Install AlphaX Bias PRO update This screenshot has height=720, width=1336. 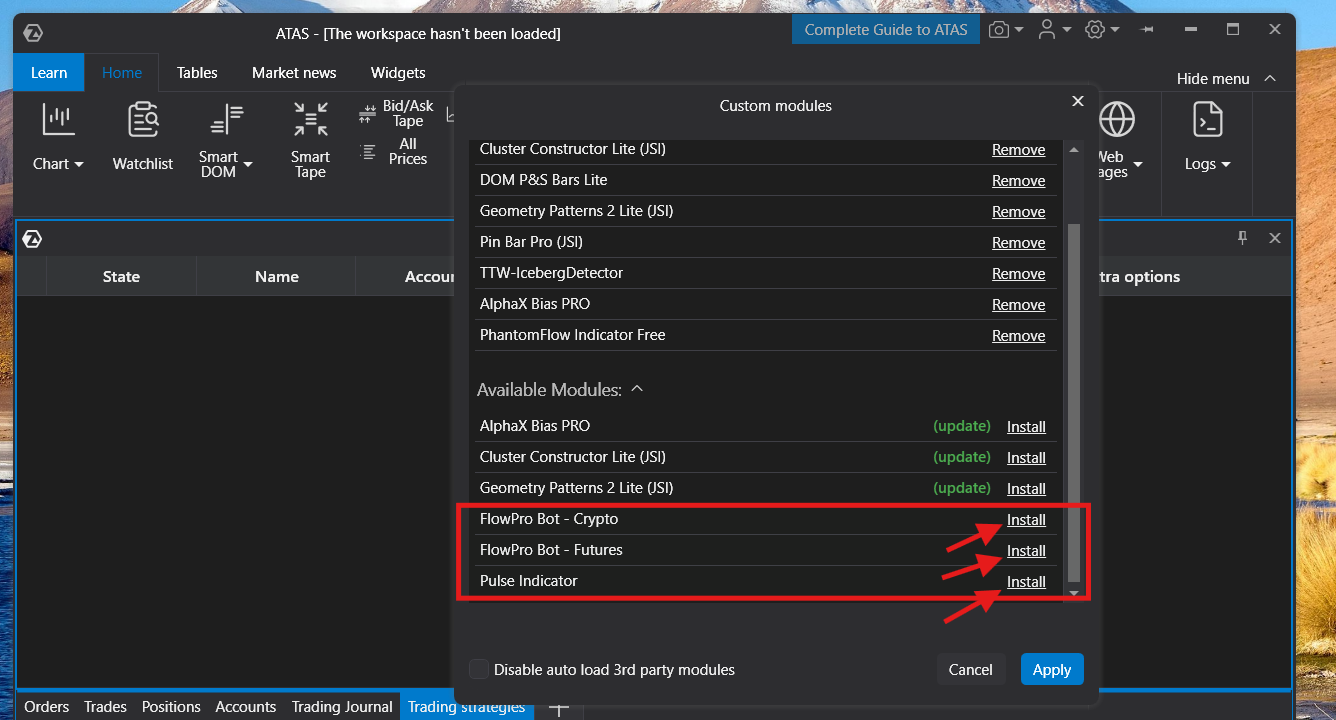[1026, 427]
